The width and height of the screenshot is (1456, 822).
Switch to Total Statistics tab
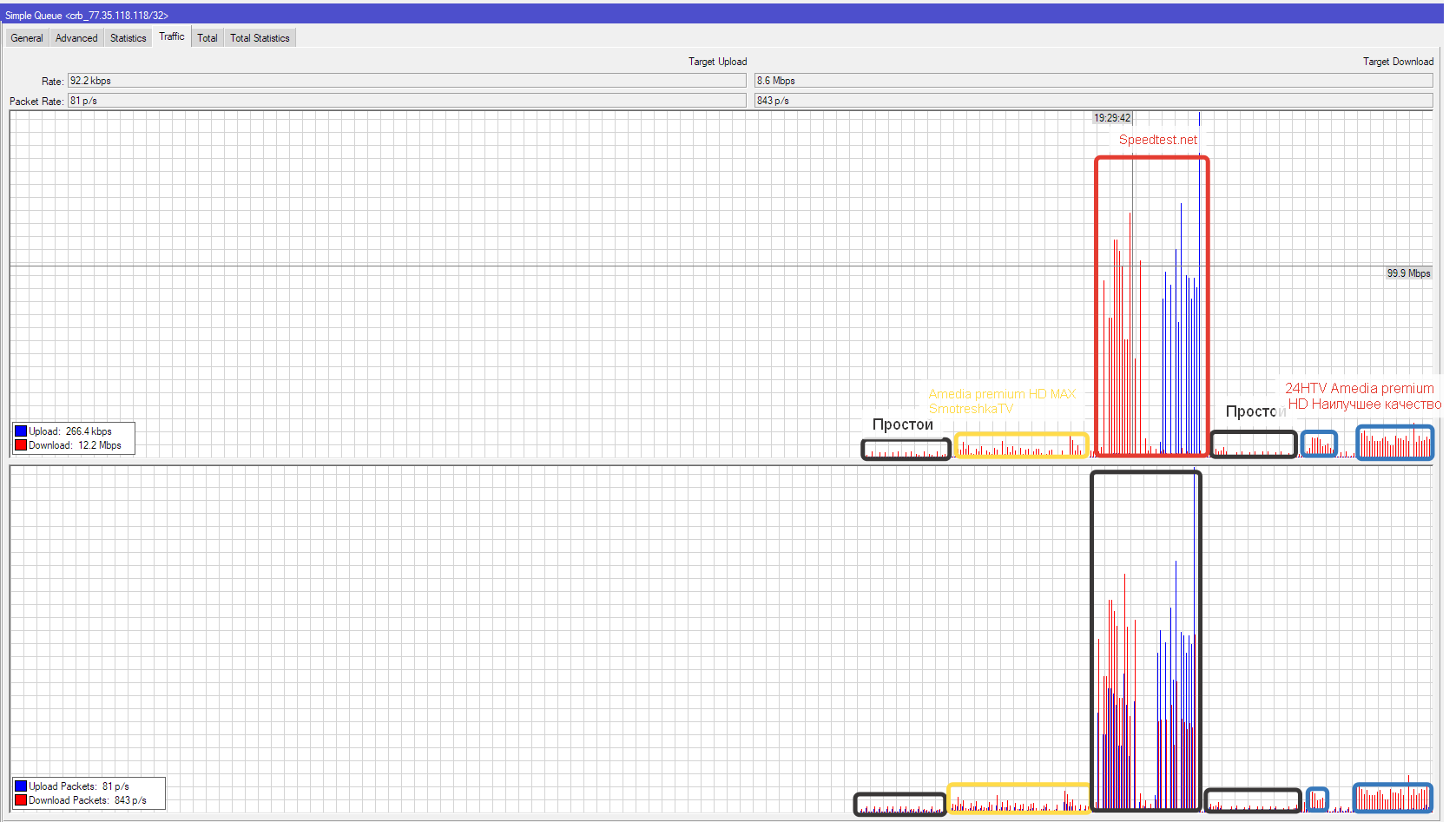(260, 38)
